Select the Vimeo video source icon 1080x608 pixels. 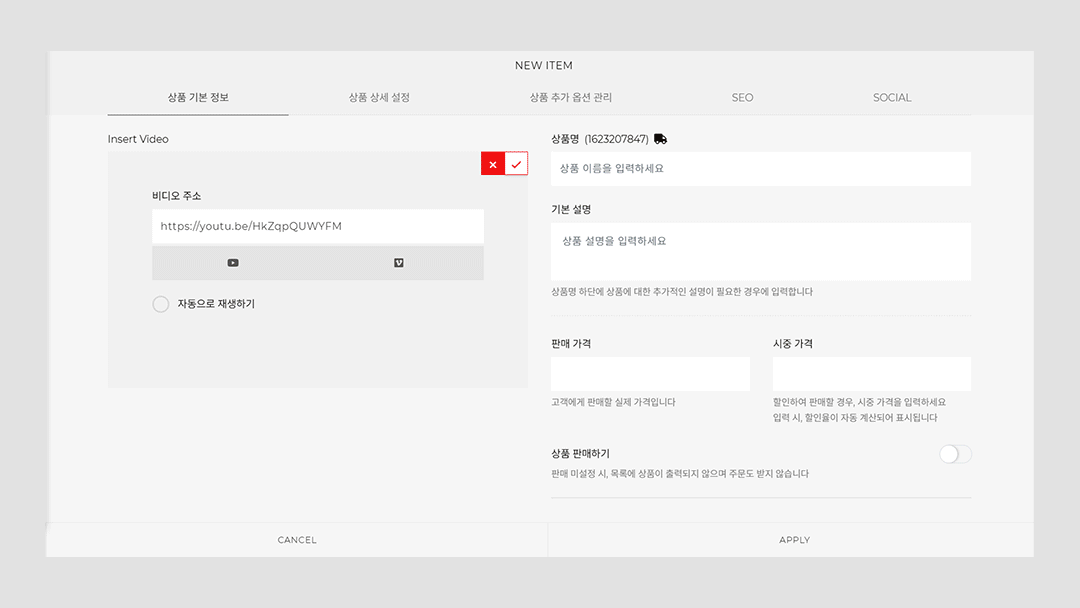pyautogui.click(x=399, y=263)
